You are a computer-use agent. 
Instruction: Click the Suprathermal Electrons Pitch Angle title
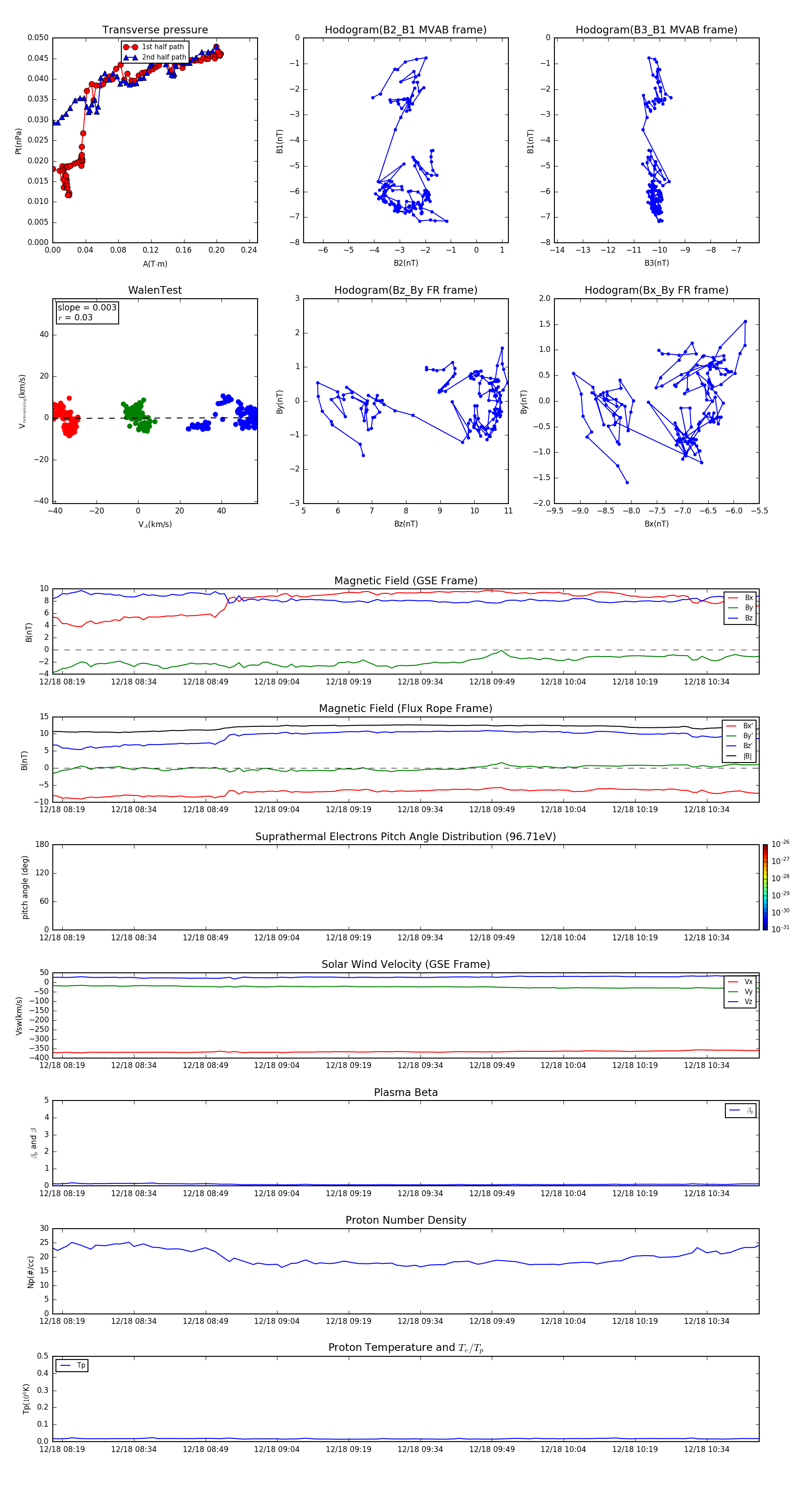click(406, 837)
